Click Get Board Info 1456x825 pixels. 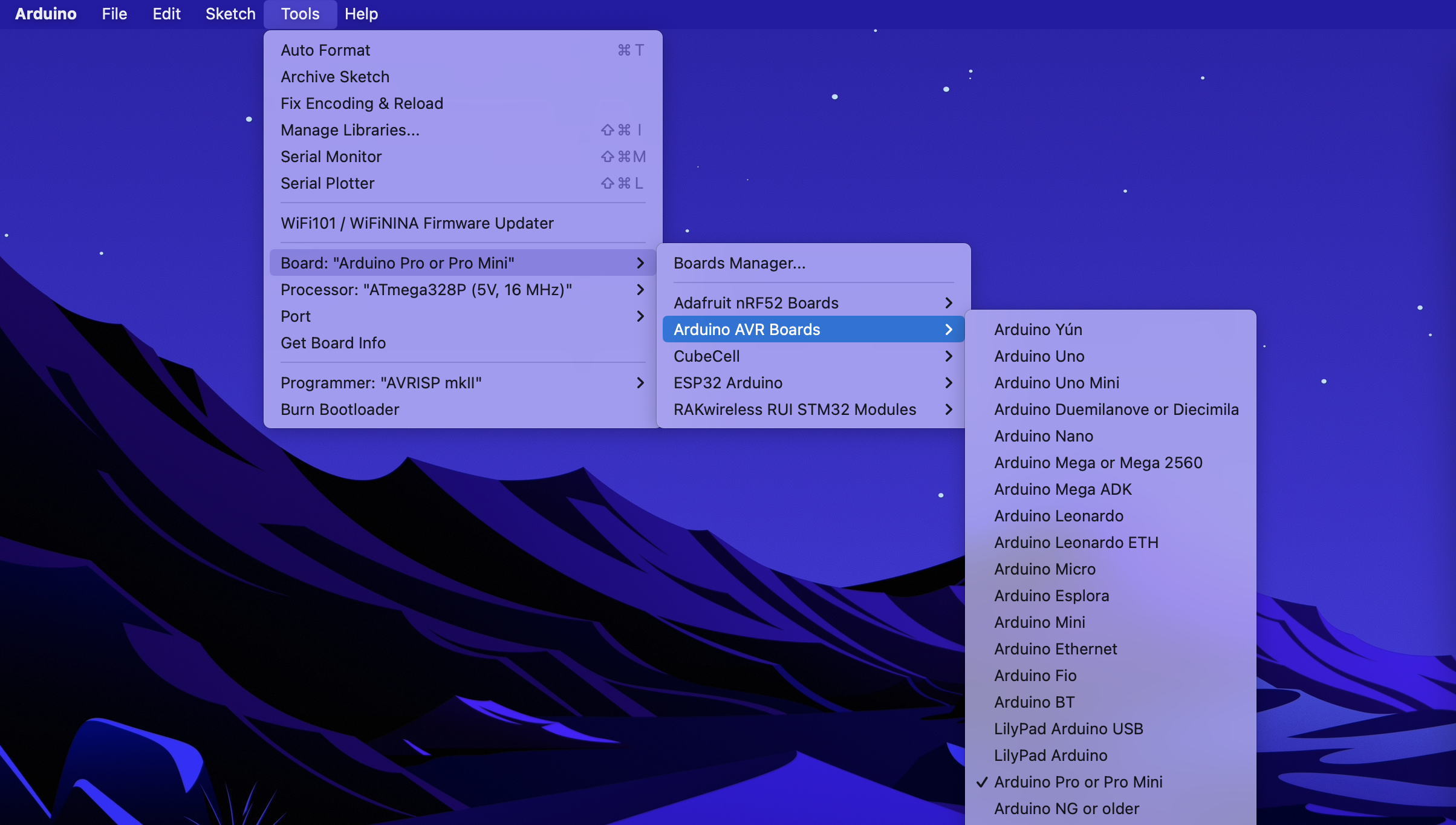point(333,343)
